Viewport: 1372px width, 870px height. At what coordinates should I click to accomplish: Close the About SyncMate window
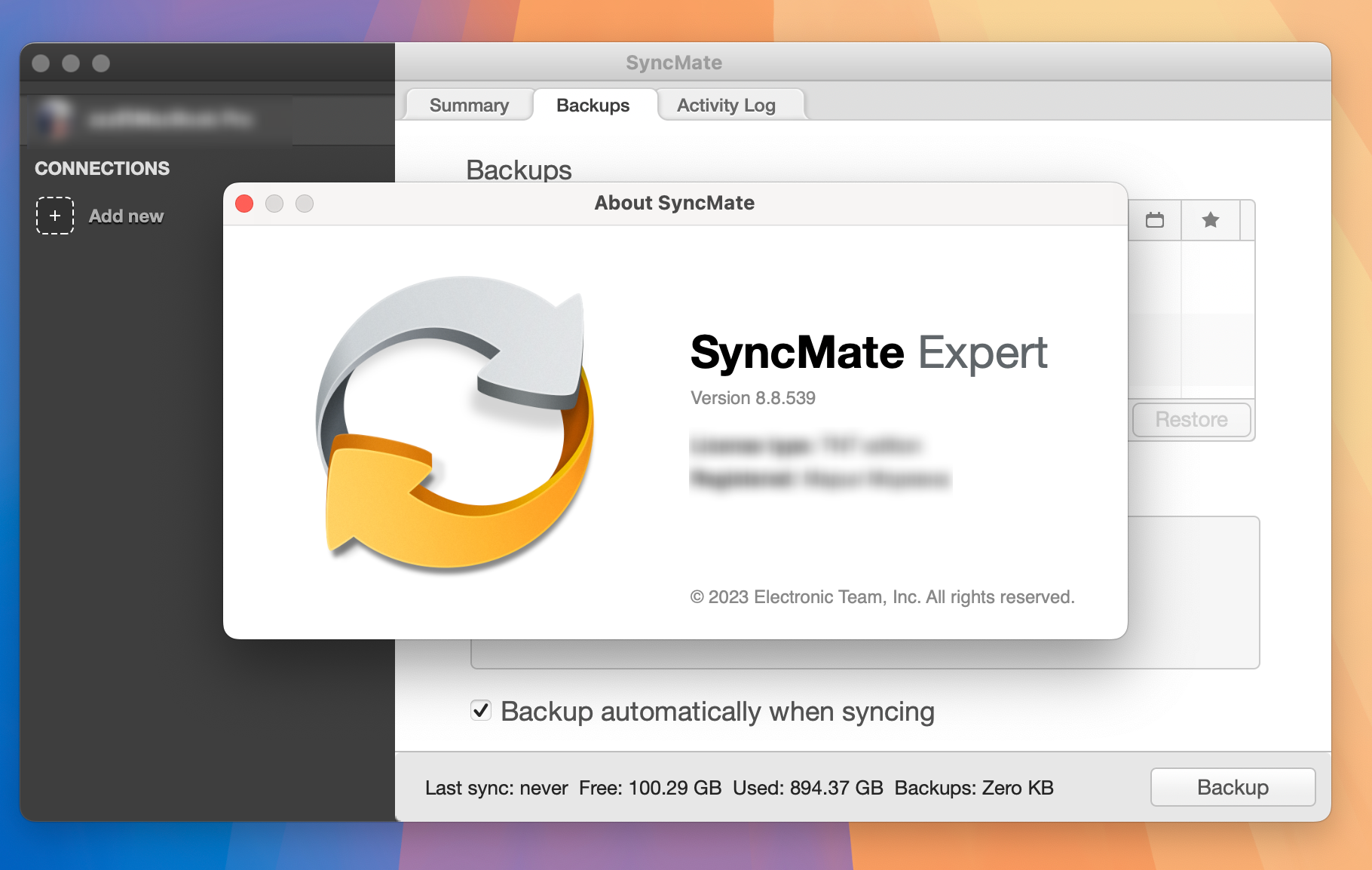pyautogui.click(x=244, y=204)
